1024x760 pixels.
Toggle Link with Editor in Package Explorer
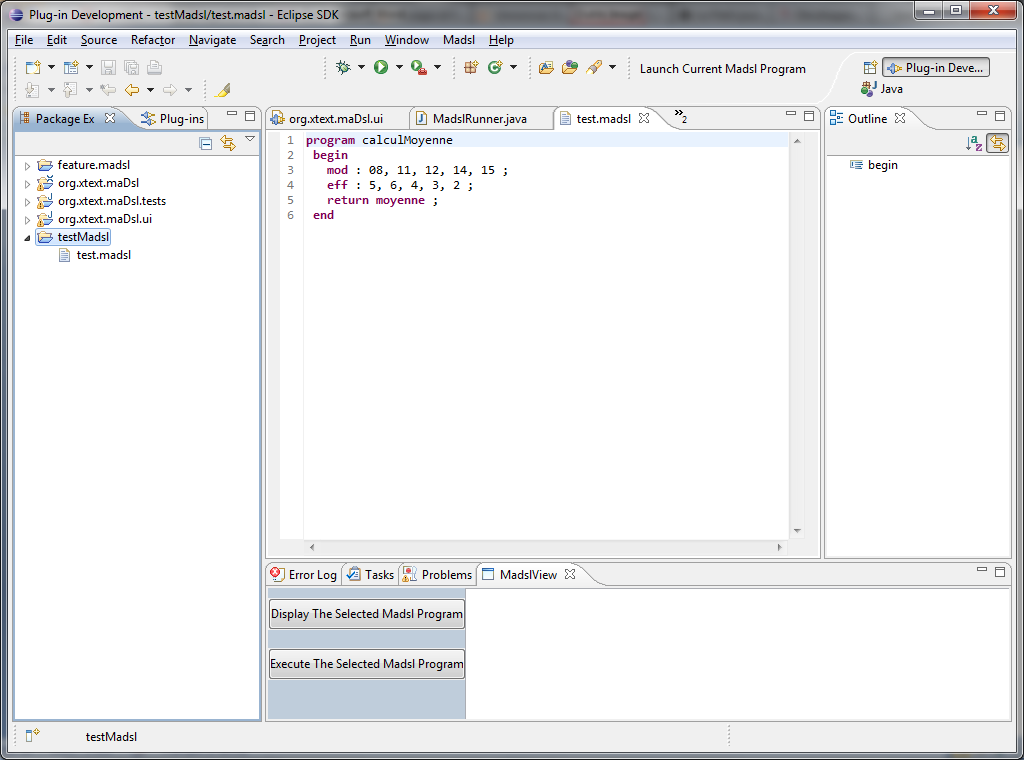[227, 143]
